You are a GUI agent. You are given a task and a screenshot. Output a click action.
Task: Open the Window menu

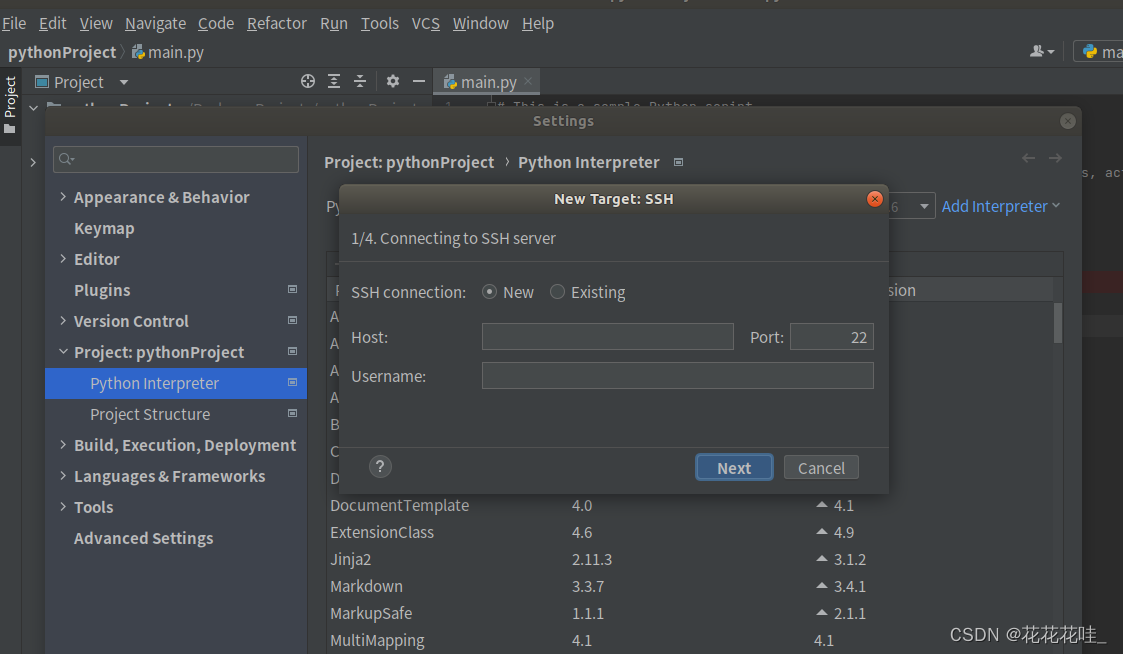click(x=481, y=24)
